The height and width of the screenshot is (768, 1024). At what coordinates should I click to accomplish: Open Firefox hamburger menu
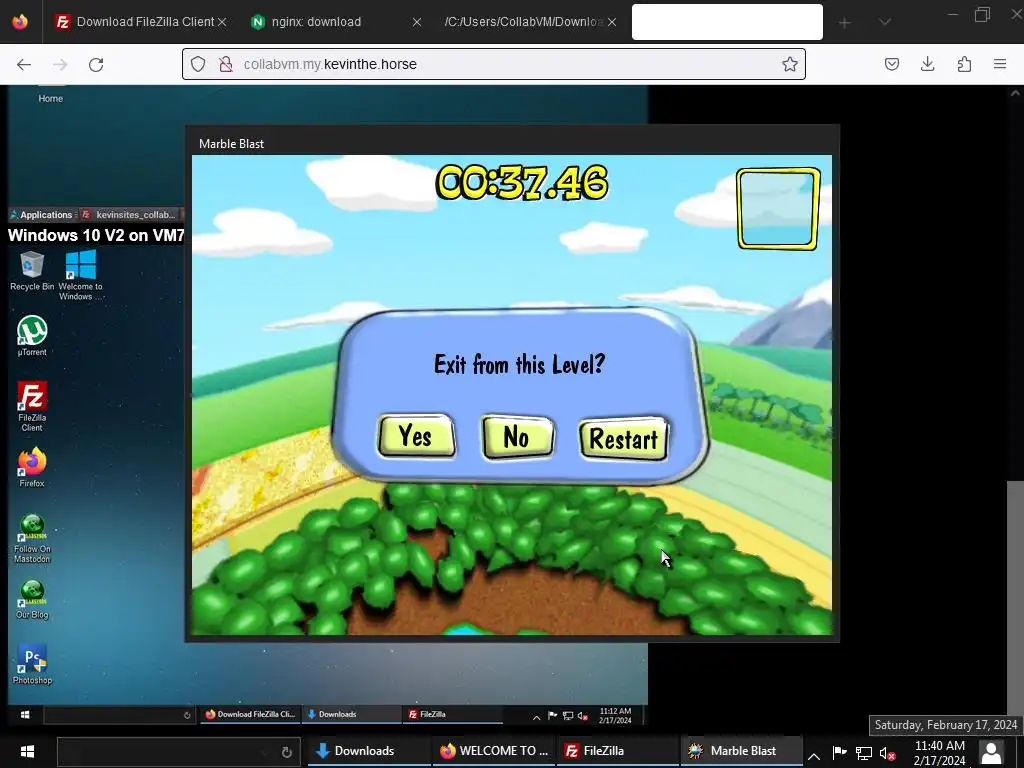[x=1000, y=64]
